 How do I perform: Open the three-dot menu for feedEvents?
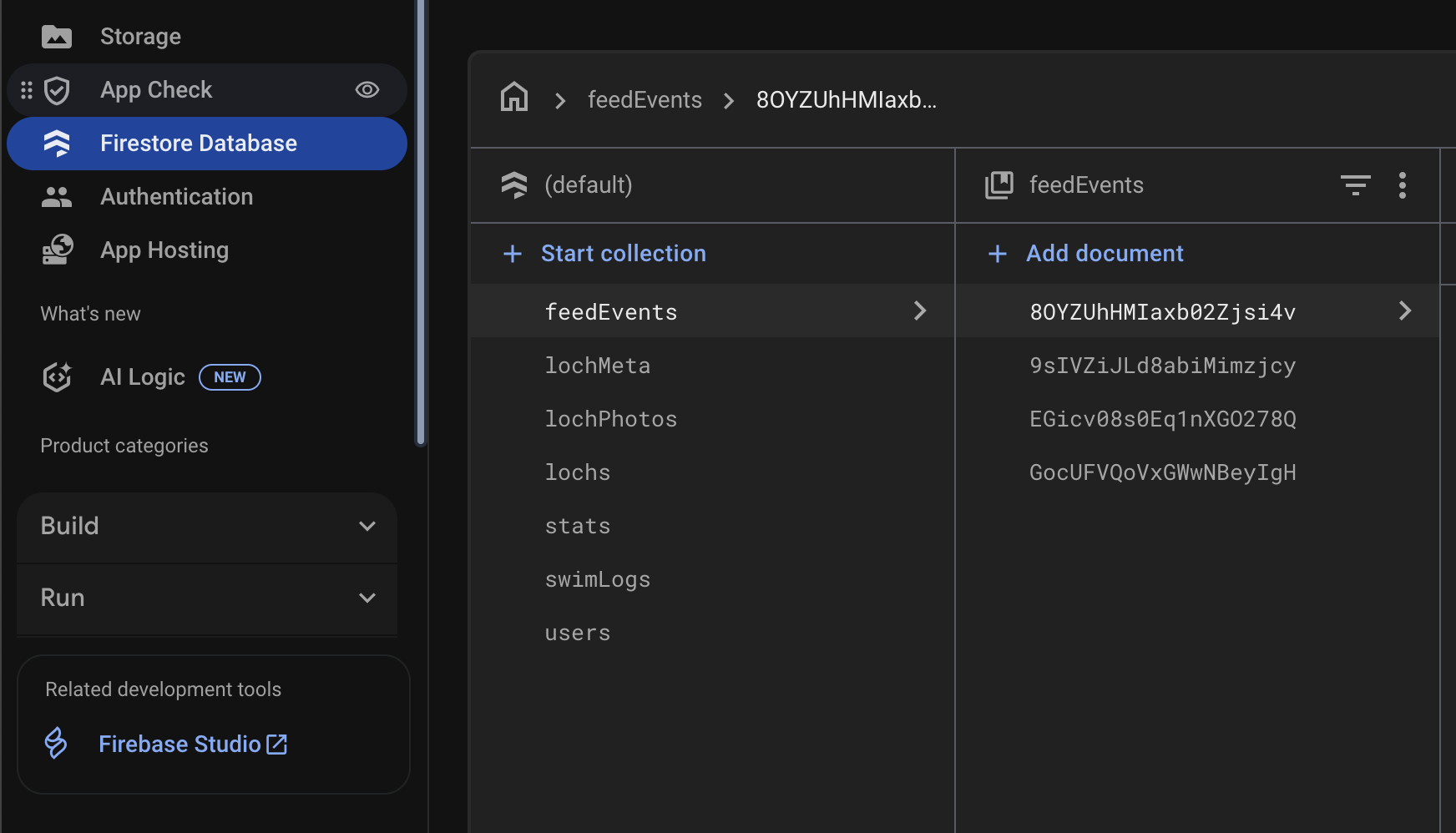tap(1403, 185)
